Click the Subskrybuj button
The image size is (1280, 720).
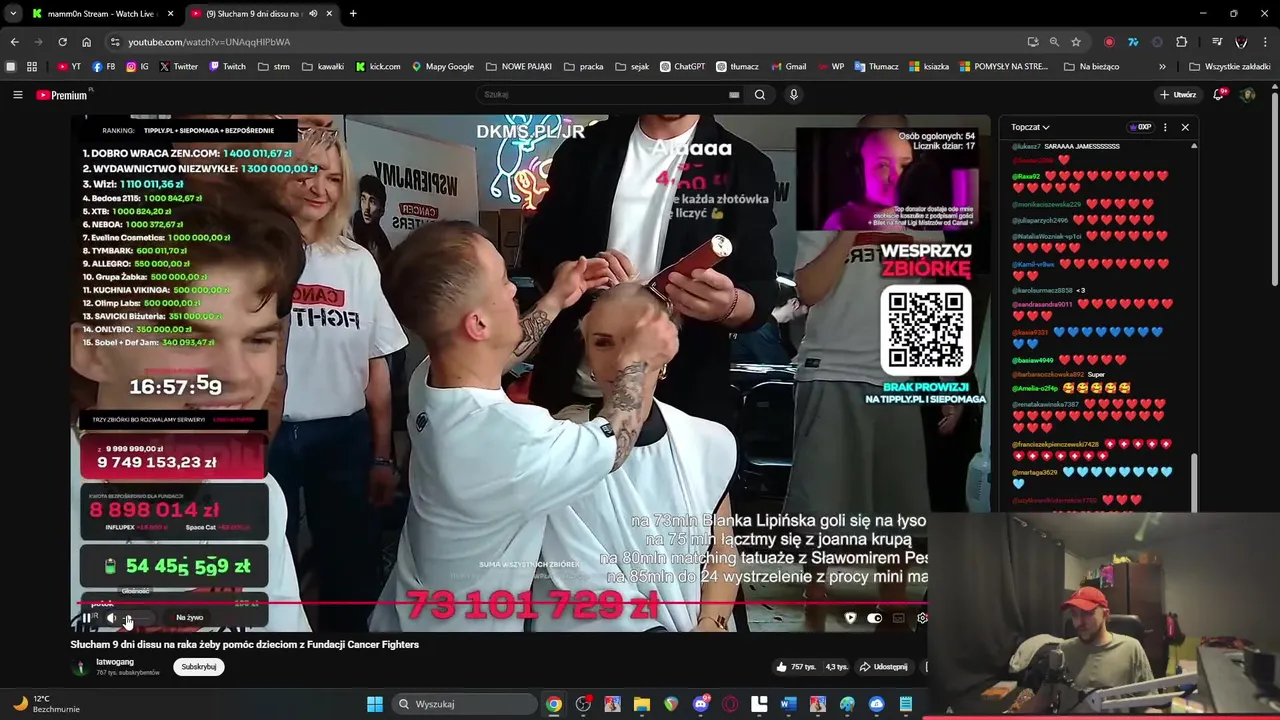coord(198,667)
